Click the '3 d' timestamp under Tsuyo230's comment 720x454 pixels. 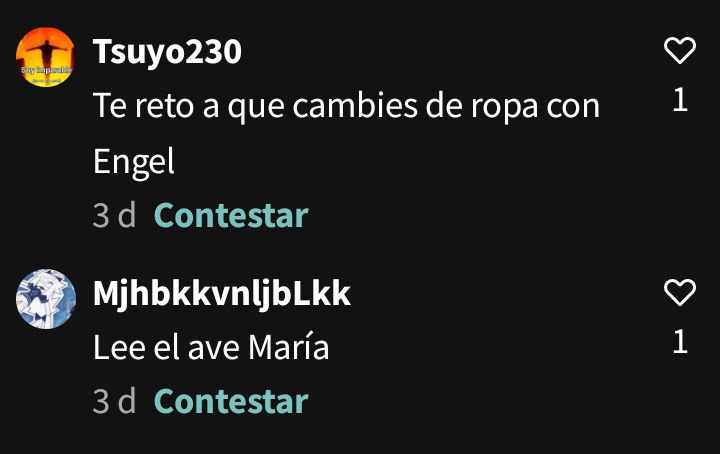tap(114, 215)
